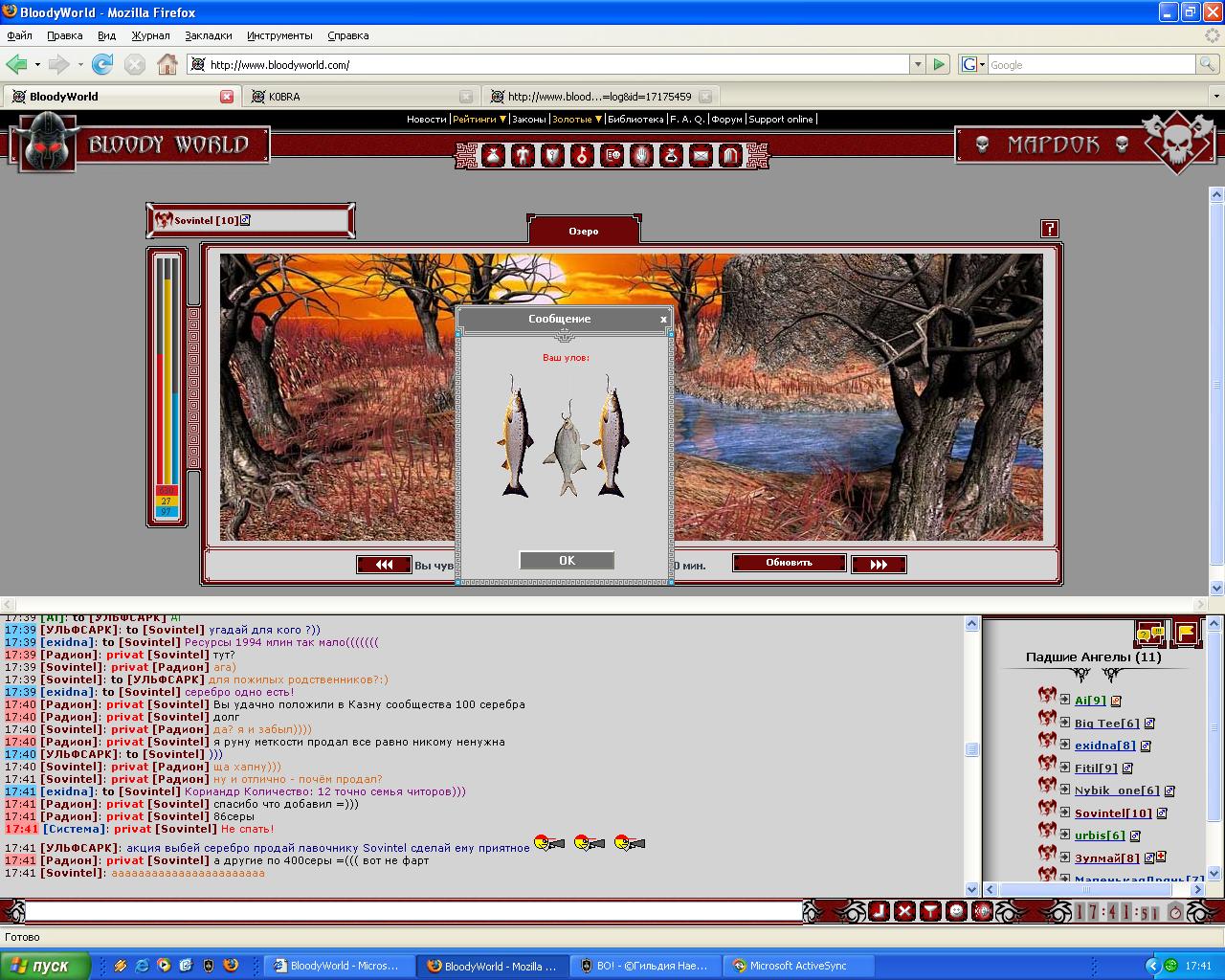The height and width of the screenshot is (980, 1225).
Task: Click the info icon beside Sovintel[10] header
Action: tap(245, 220)
